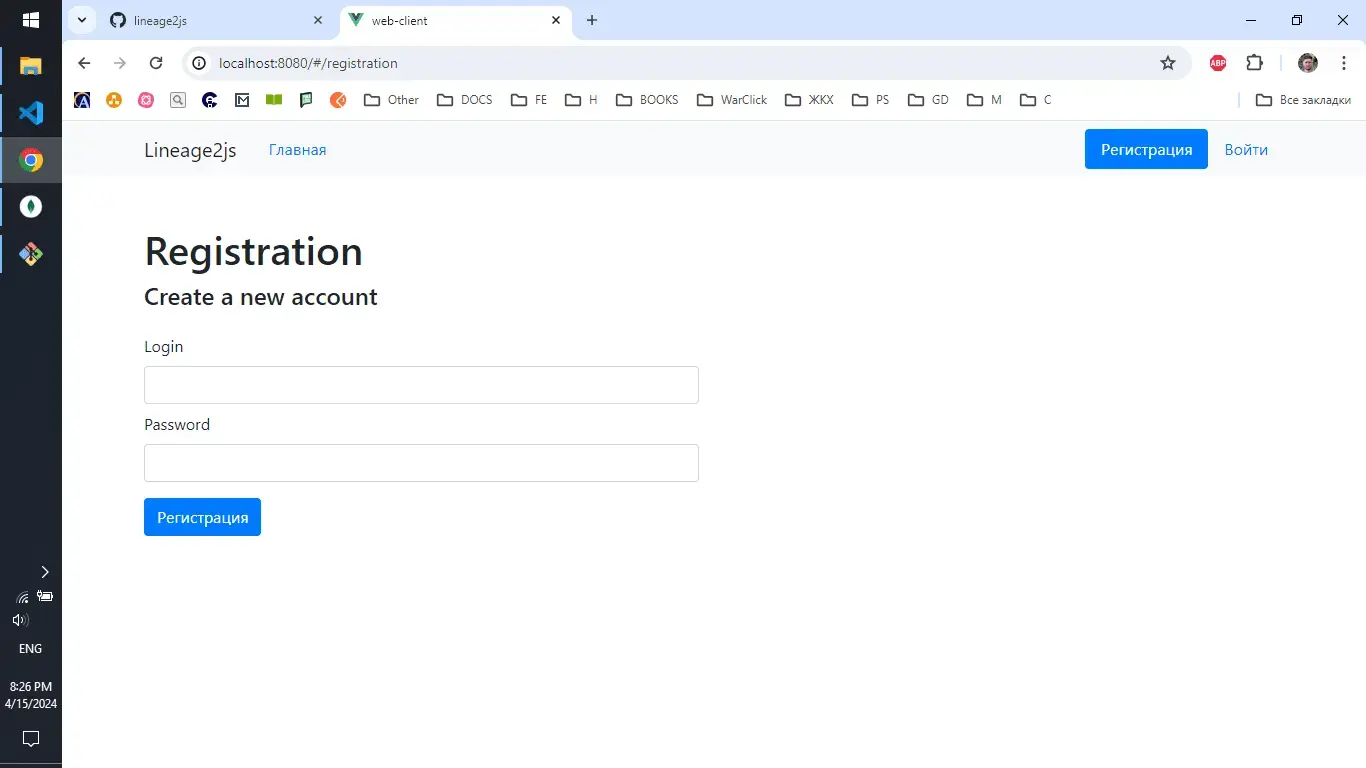Image resolution: width=1366 pixels, height=768 pixels.
Task: Bookmark this page with the star icon
Action: point(1168,63)
